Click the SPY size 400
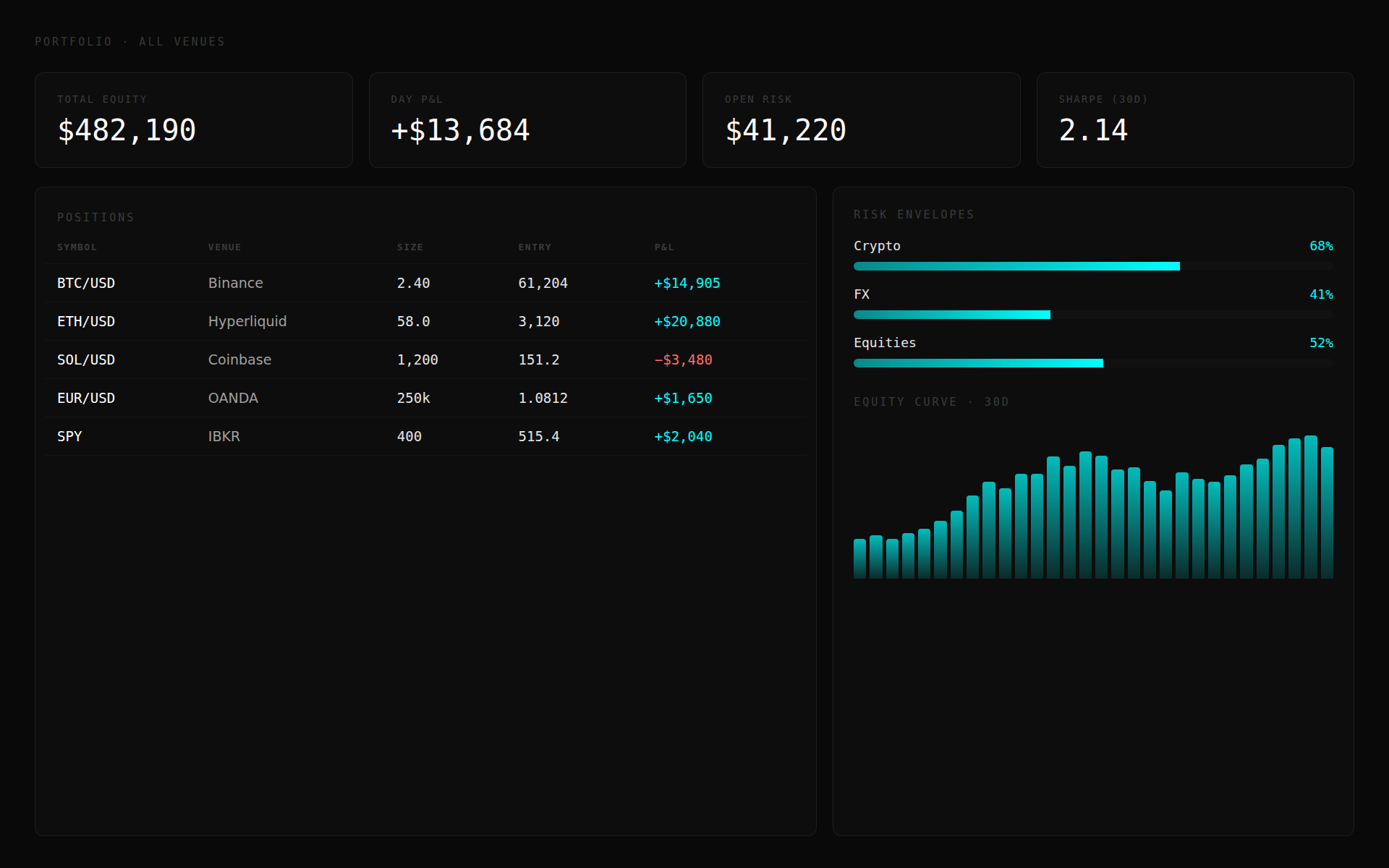The width and height of the screenshot is (1389, 868). click(x=409, y=437)
